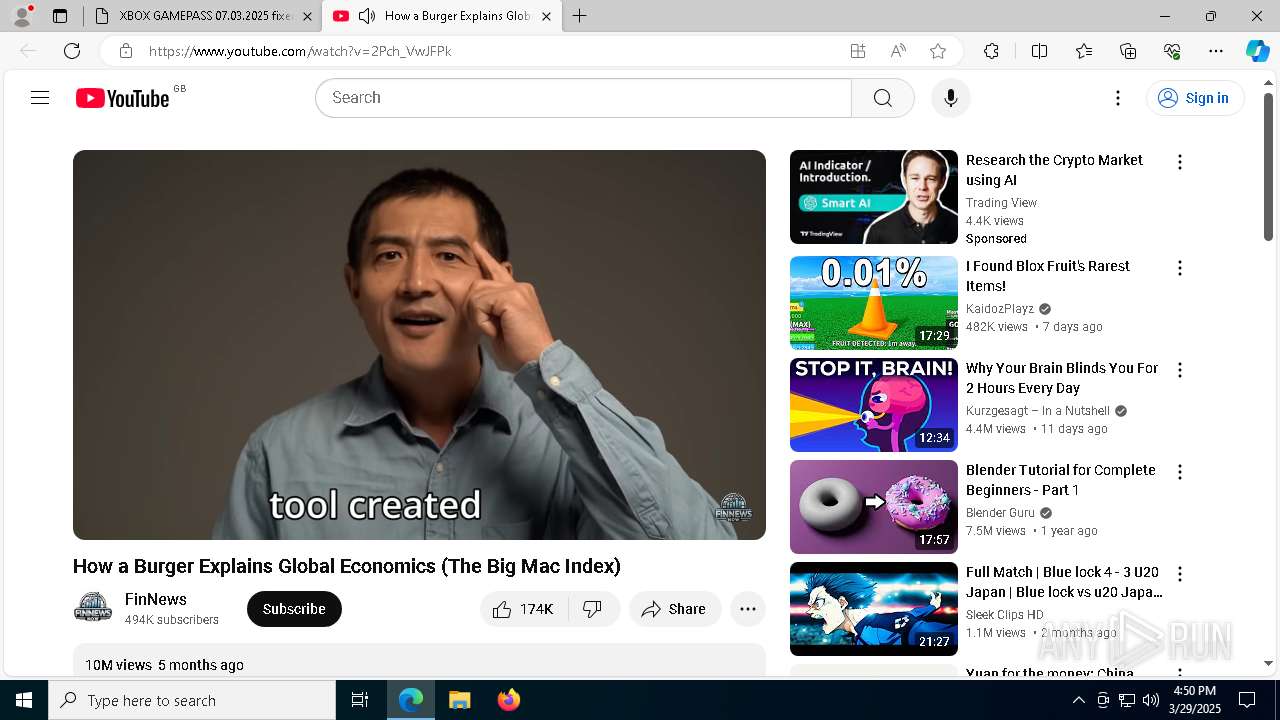Image resolution: width=1280 pixels, height=720 pixels.
Task: Open Blender donut tutorial thumbnail
Action: point(874,507)
